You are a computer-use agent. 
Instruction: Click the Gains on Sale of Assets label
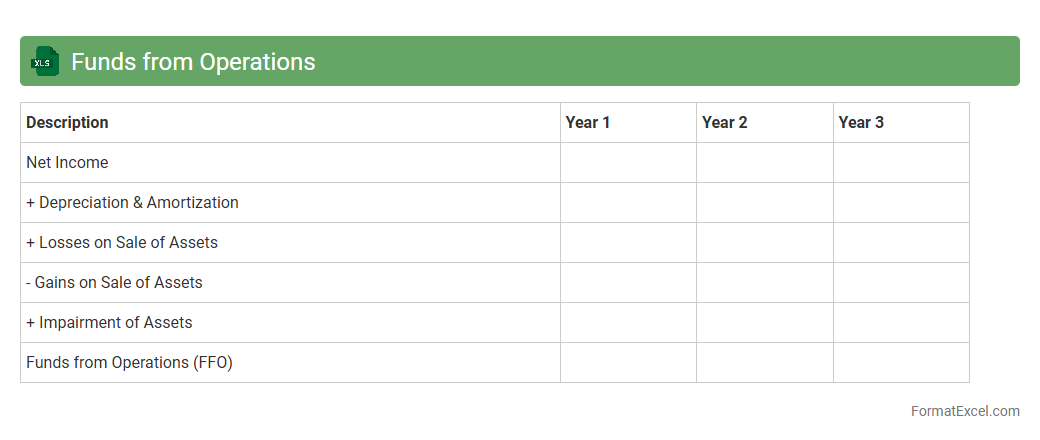[114, 282]
